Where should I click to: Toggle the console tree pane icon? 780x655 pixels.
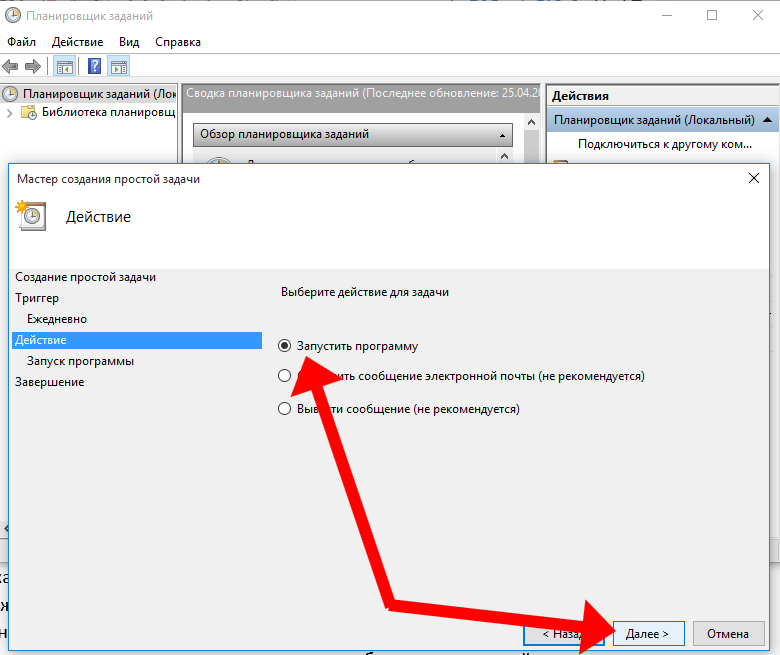pyautogui.click(x=64, y=67)
